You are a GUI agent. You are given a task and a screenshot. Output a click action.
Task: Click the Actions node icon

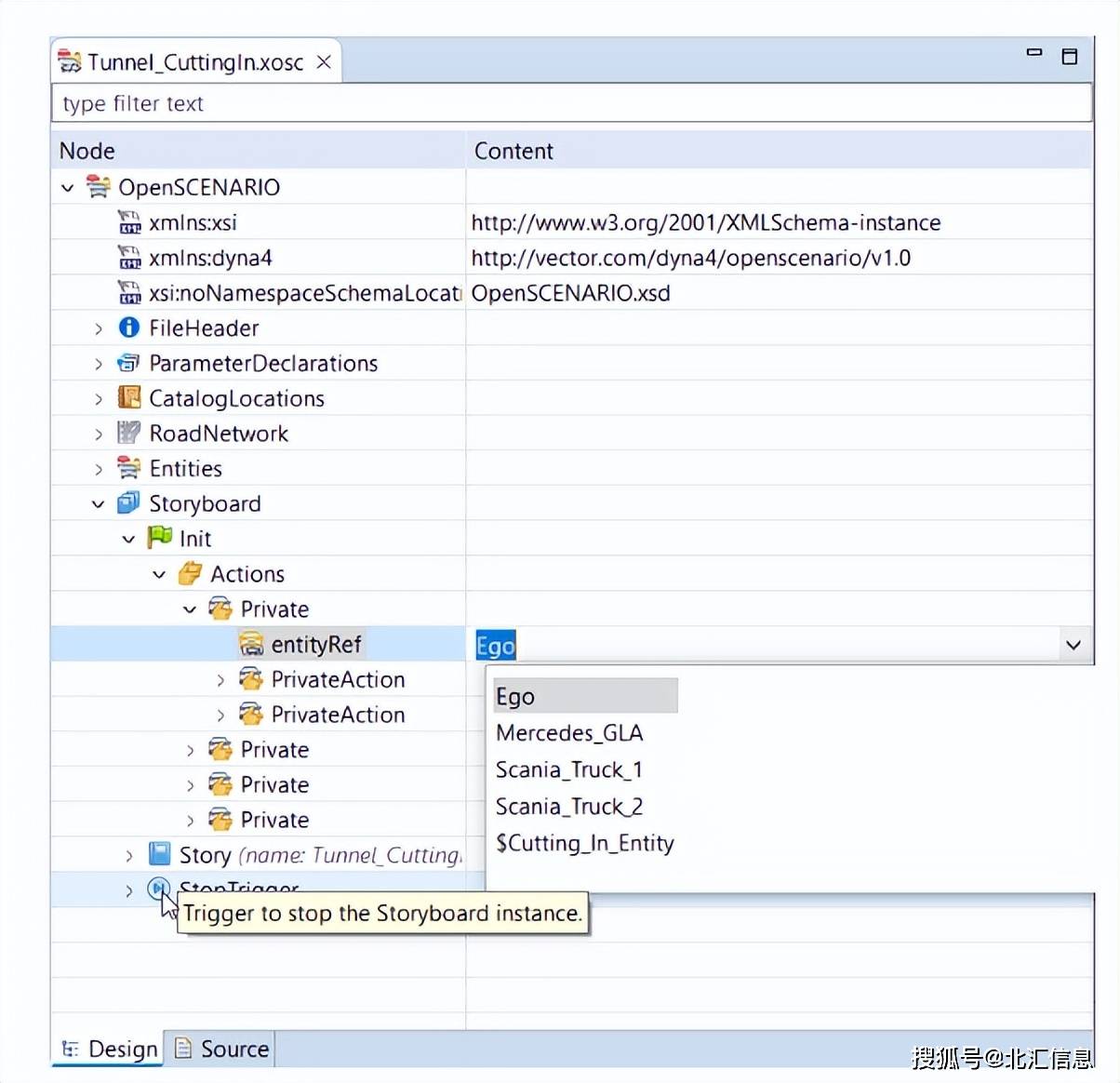190,573
